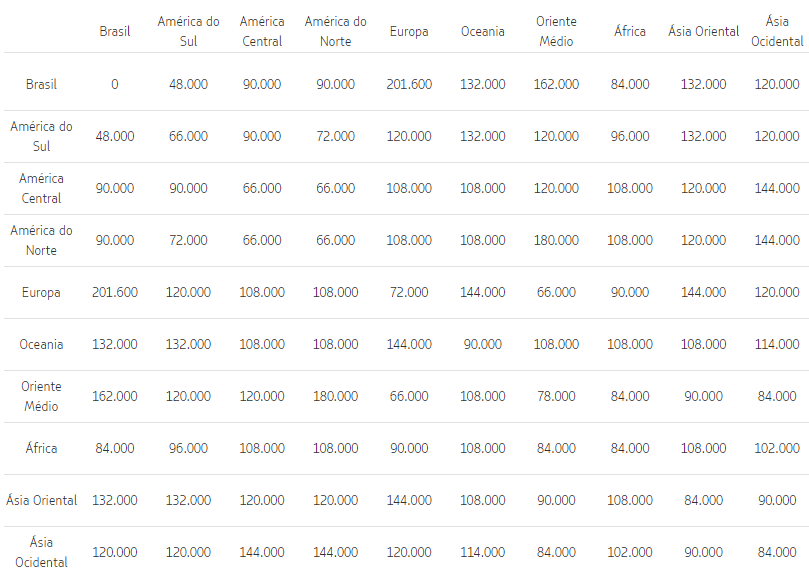The image size is (809, 569).
Task: Select 180.000 in the América do Norte row
Action: [x=556, y=240]
